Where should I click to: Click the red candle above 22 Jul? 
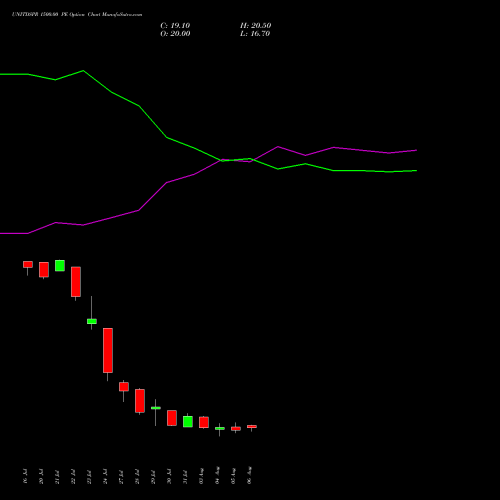pos(76,282)
